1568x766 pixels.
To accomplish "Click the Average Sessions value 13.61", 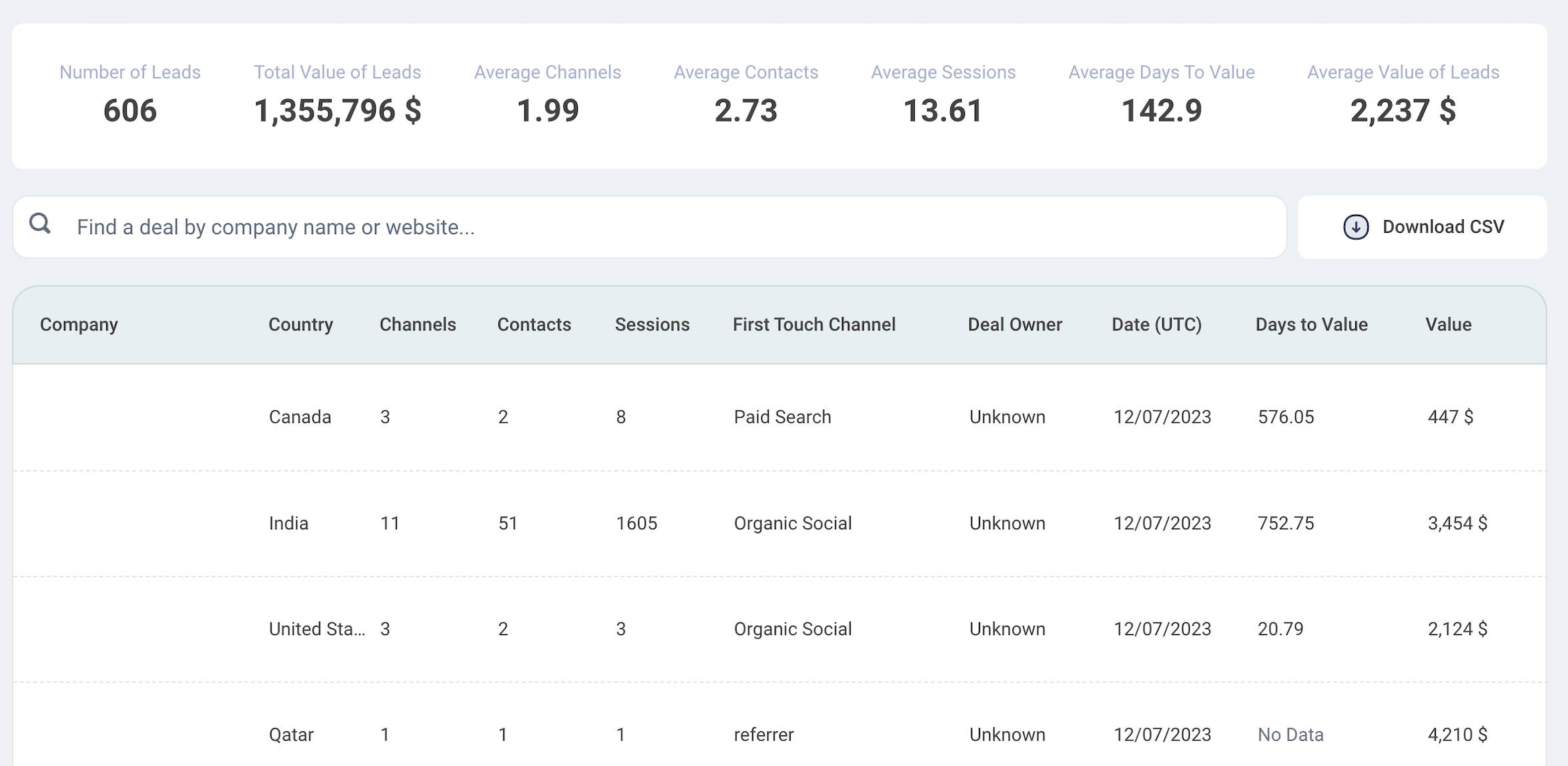I will pos(943,111).
